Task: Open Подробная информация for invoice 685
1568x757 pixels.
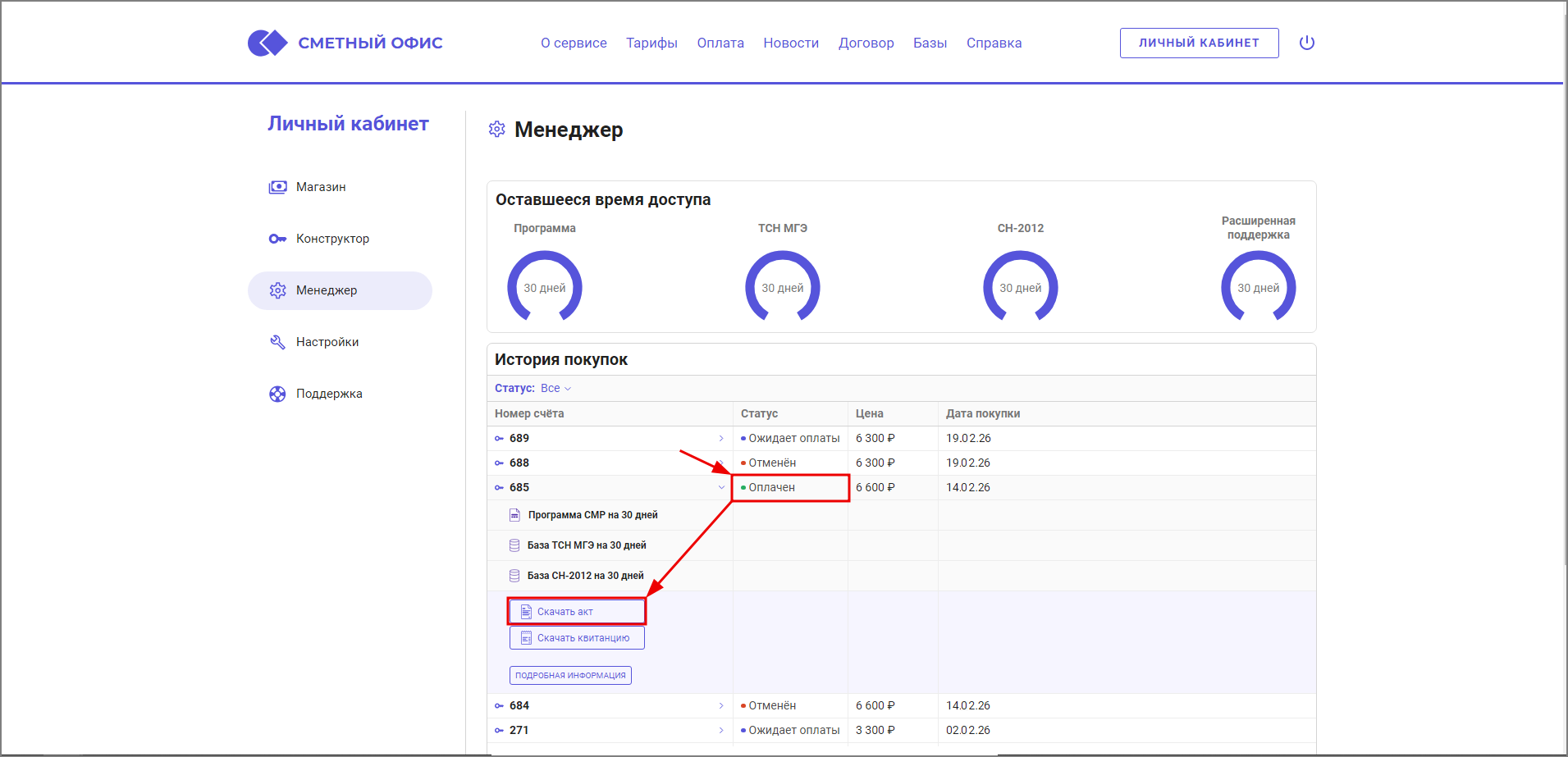Action: pos(570,676)
